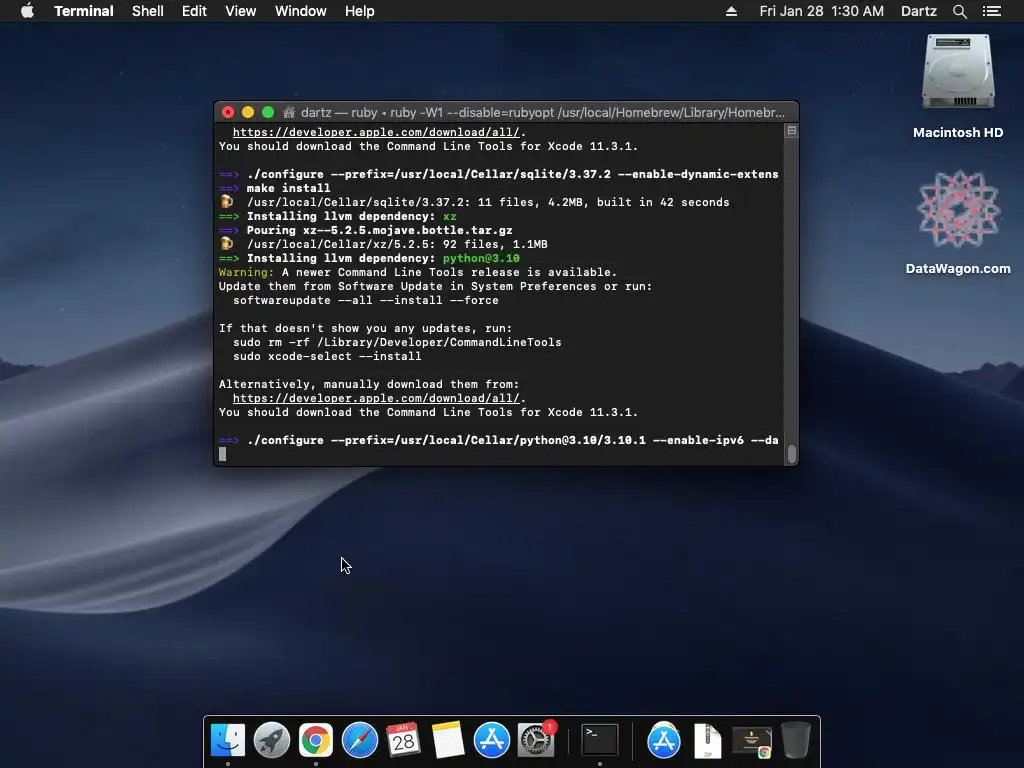Viewport: 1024px width, 768px height.
Task: Open the Window menu
Action: point(300,11)
